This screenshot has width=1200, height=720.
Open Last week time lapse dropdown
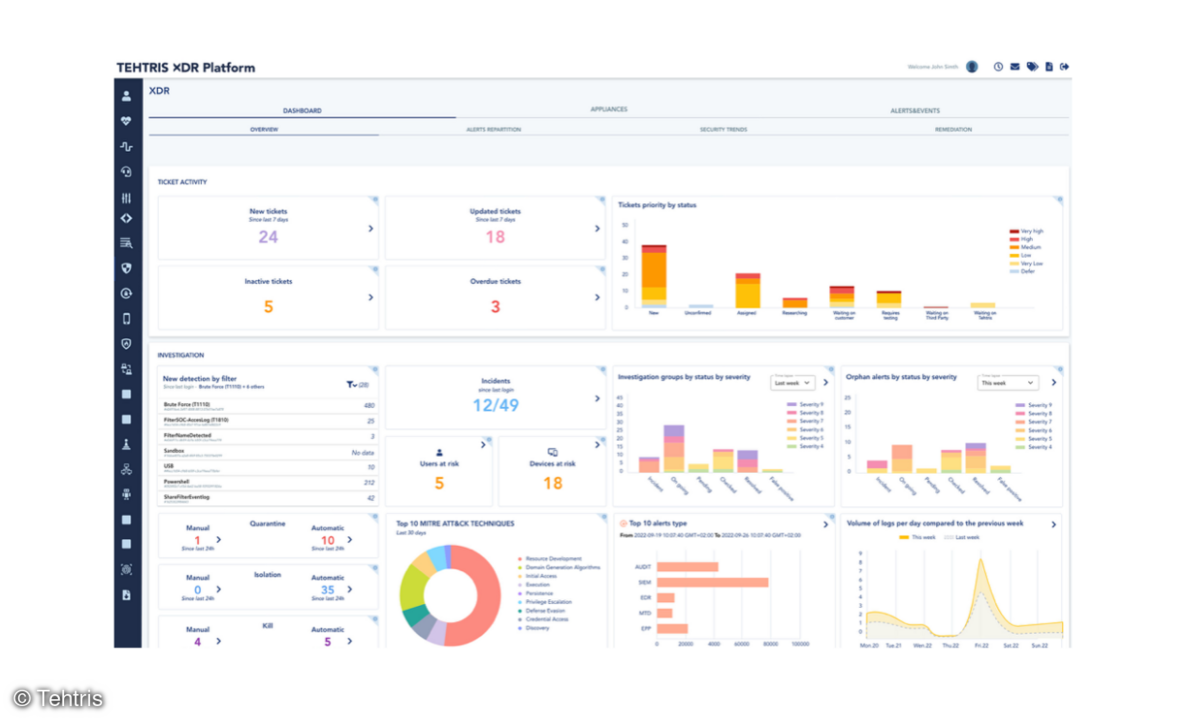(792, 382)
